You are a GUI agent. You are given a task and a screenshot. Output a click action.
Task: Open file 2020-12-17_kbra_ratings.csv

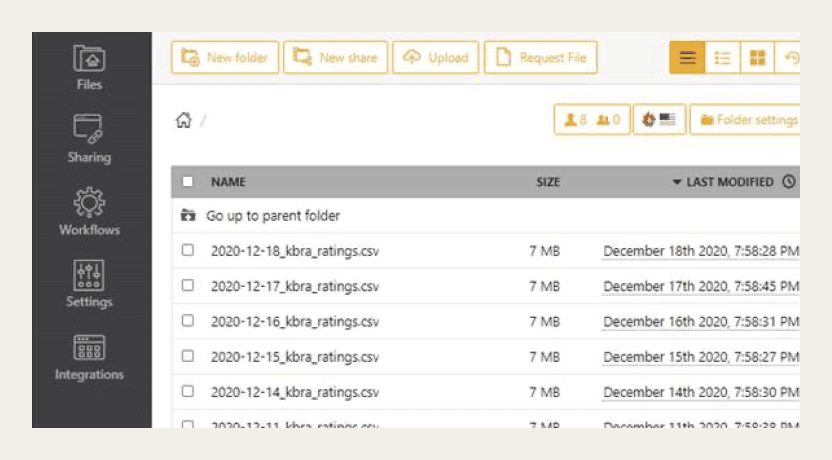point(295,286)
